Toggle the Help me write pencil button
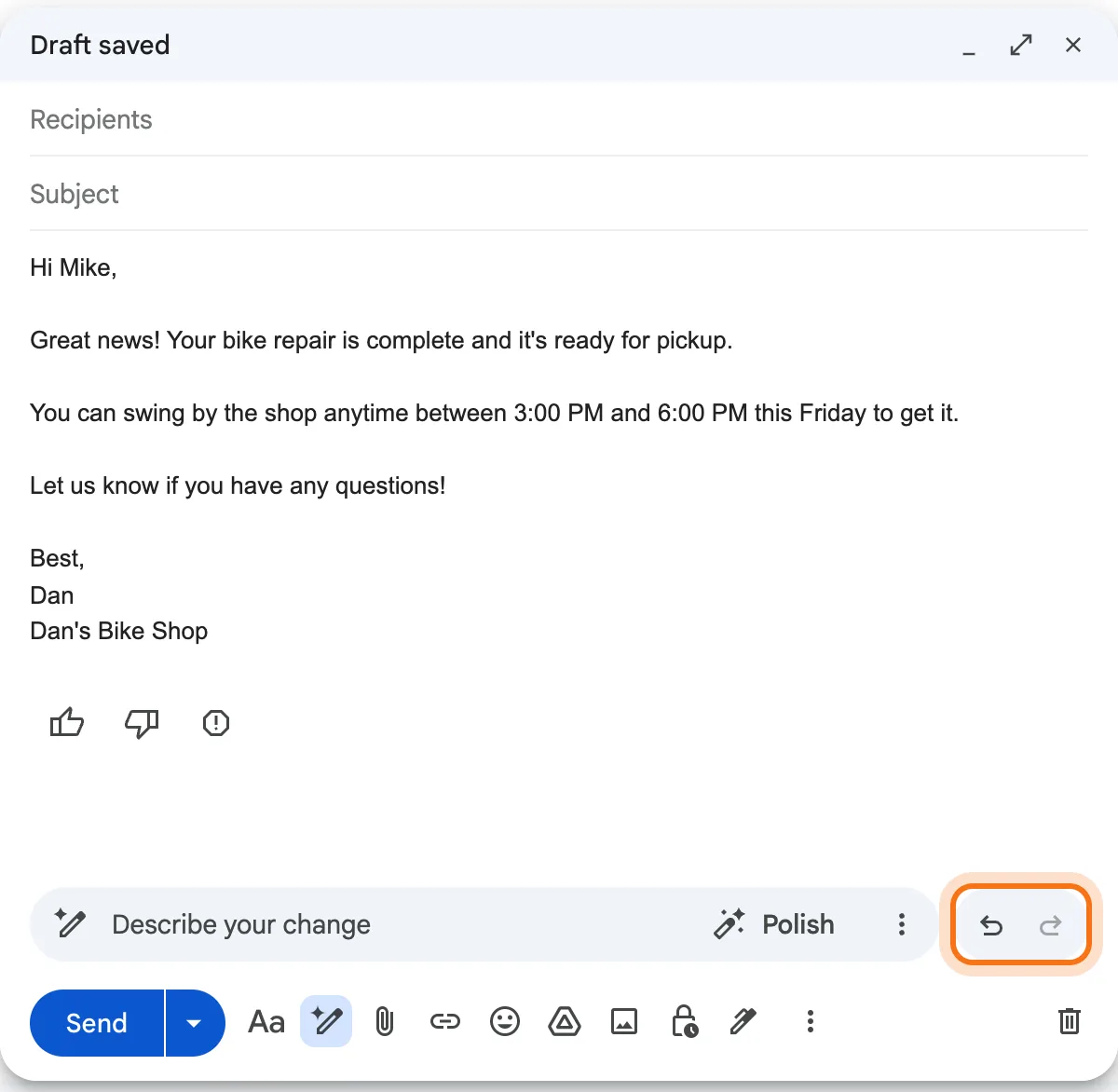Viewport: 1118px width, 1092px height. pyautogui.click(x=326, y=1021)
